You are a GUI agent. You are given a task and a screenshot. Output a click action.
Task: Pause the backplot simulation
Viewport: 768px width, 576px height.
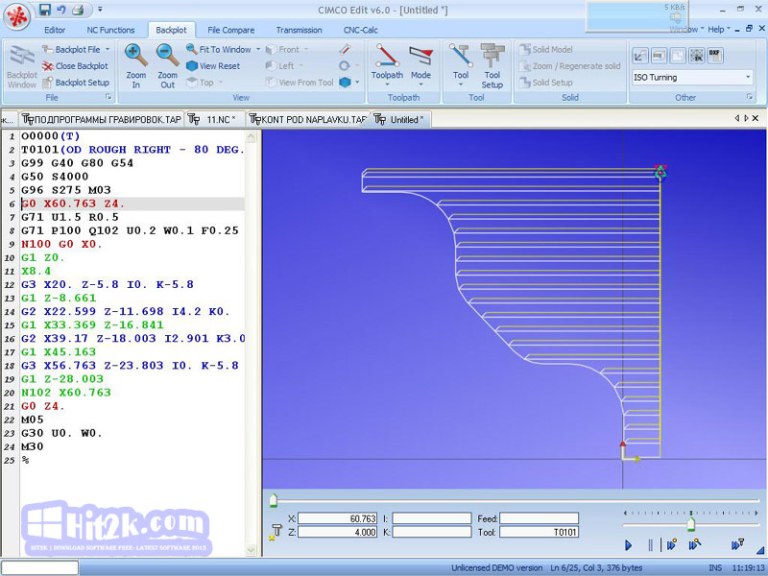pyautogui.click(x=650, y=545)
